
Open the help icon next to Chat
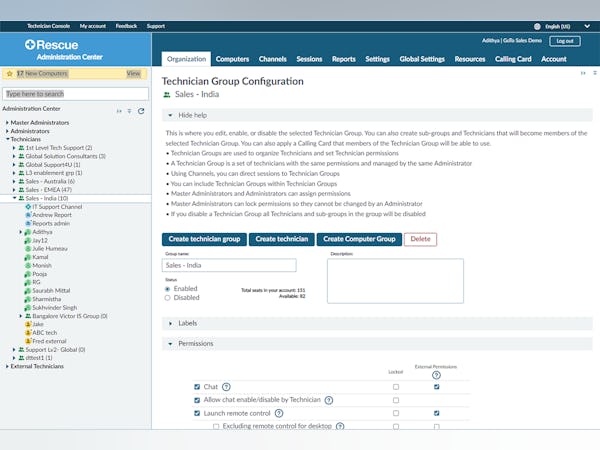coord(227,387)
